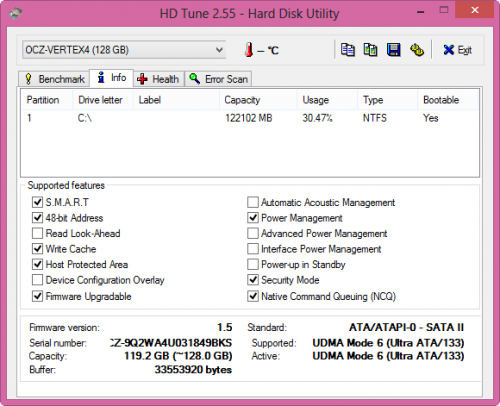The height and width of the screenshot is (406, 500).
Task: Enable Automatic Acoustic Management checkbox
Action: (253, 202)
